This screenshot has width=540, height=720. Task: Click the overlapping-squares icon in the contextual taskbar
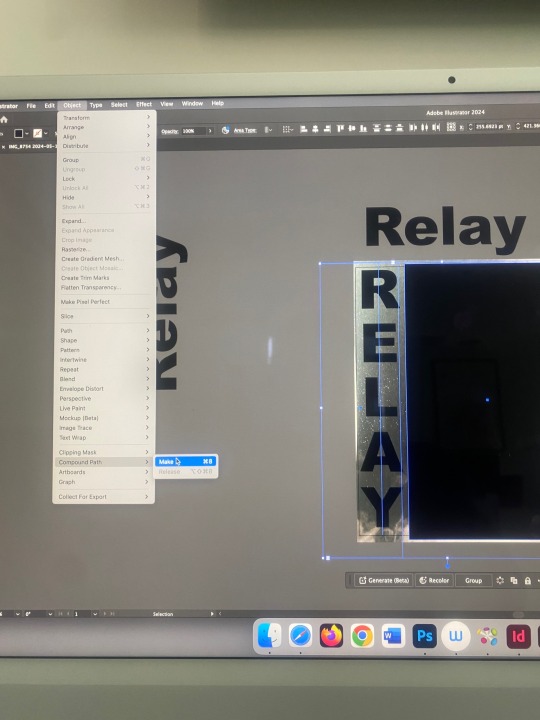514,580
